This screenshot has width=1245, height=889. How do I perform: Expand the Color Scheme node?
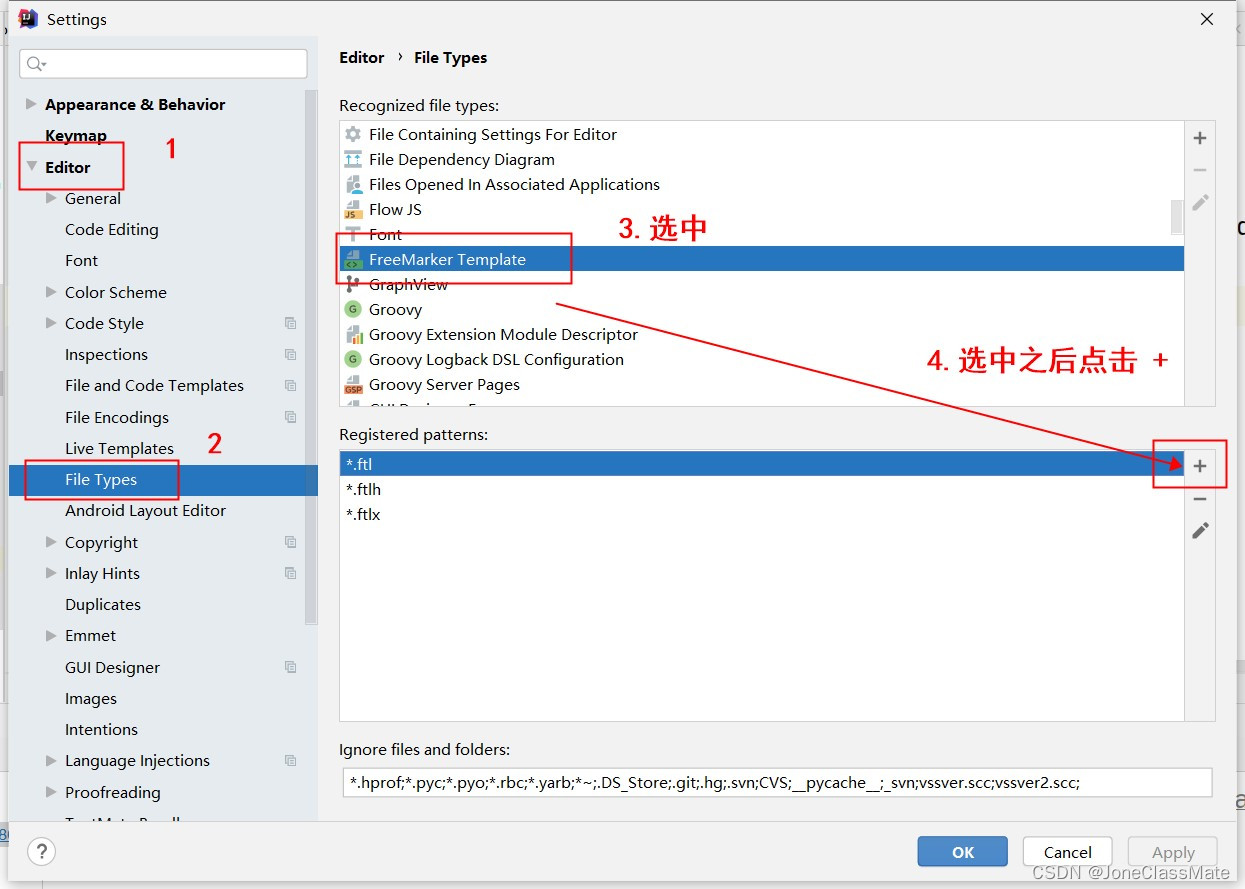point(49,292)
